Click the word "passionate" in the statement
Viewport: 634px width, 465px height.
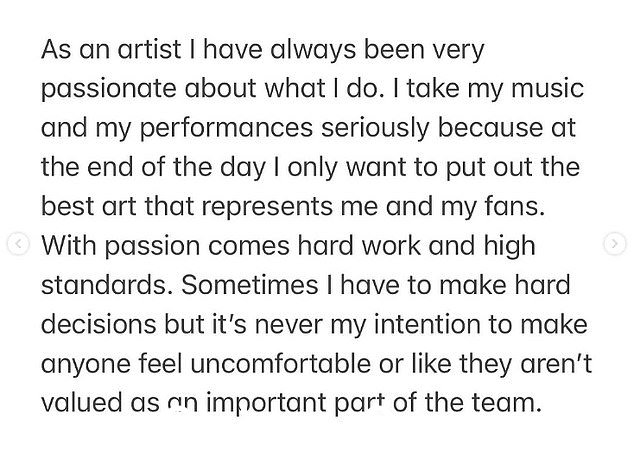click(109, 89)
